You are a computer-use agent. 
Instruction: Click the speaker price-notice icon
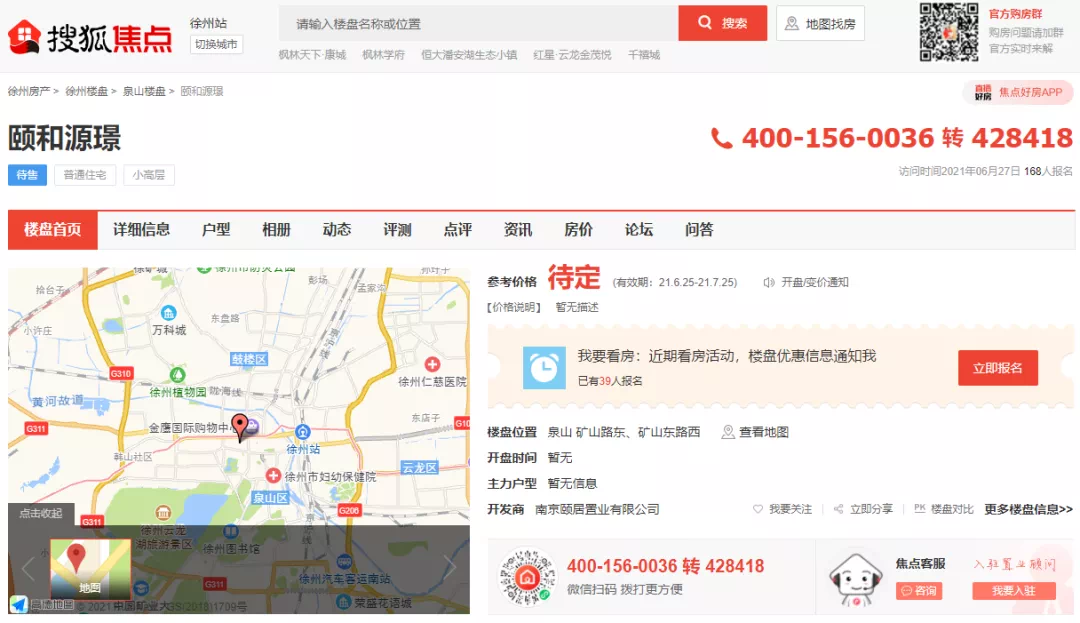pyautogui.click(x=769, y=282)
